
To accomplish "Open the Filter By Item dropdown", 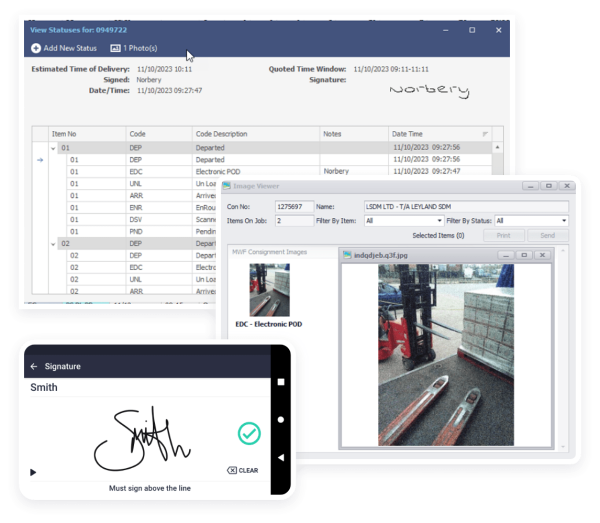I will pyautogui.click(x=403, y=220).
